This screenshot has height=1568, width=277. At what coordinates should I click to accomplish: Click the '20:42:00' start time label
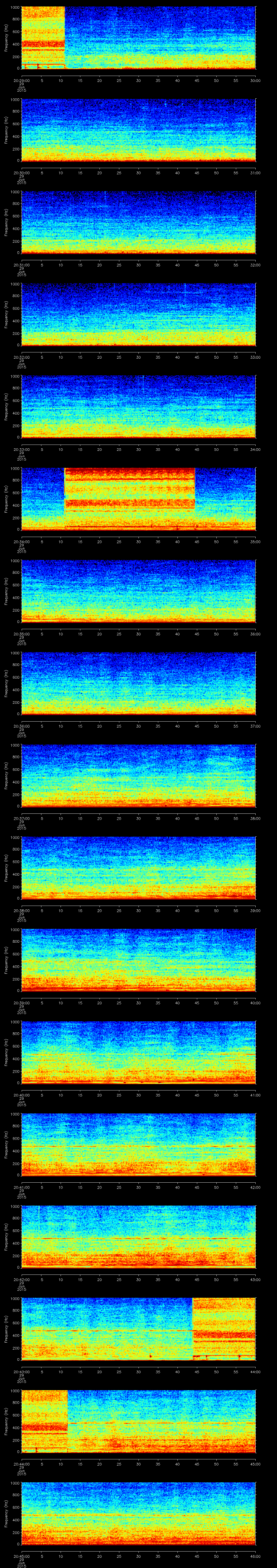point(21,1279)
